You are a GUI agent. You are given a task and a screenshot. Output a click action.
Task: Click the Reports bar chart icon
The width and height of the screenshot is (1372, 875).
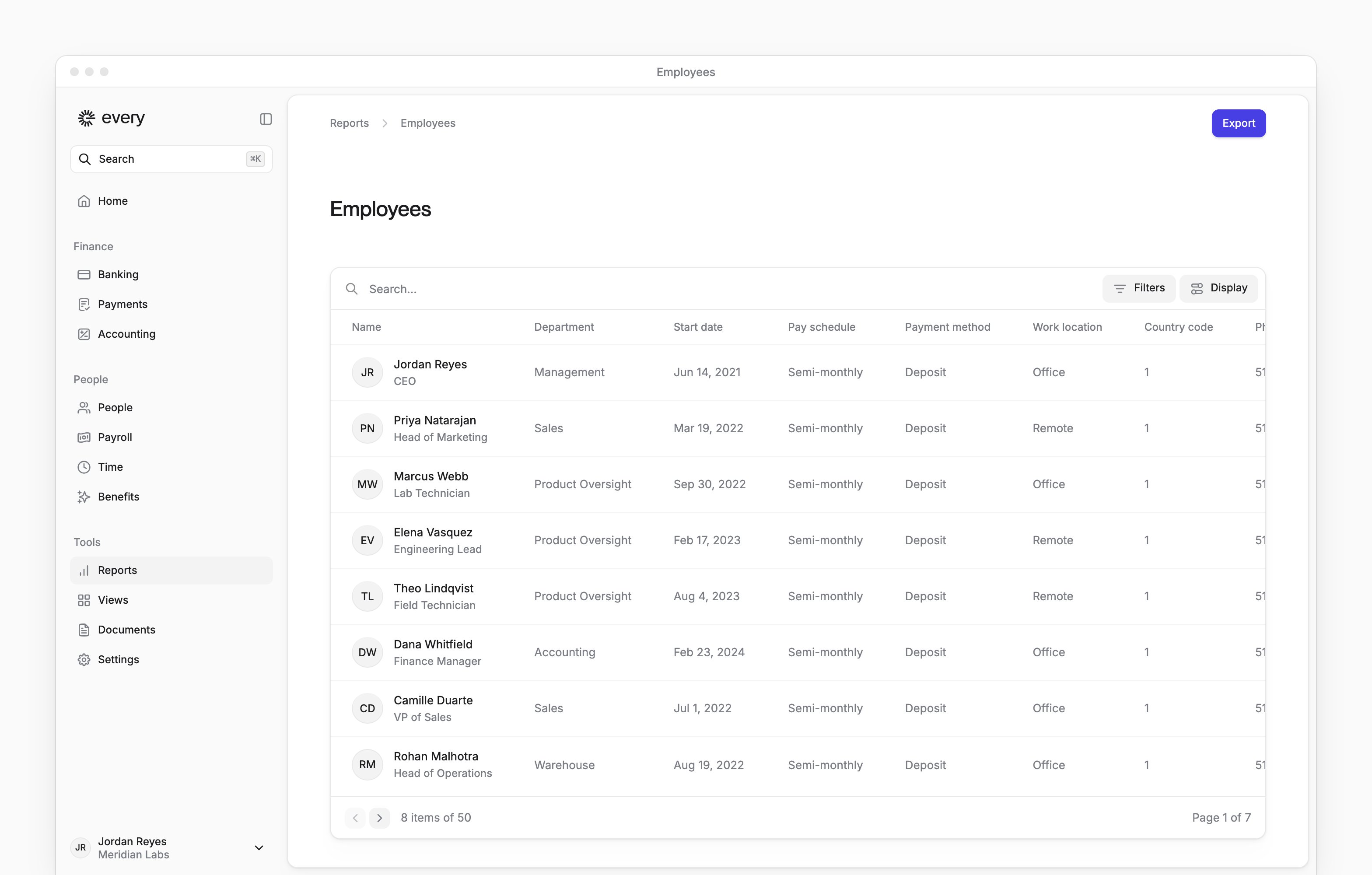click(84, 570)
